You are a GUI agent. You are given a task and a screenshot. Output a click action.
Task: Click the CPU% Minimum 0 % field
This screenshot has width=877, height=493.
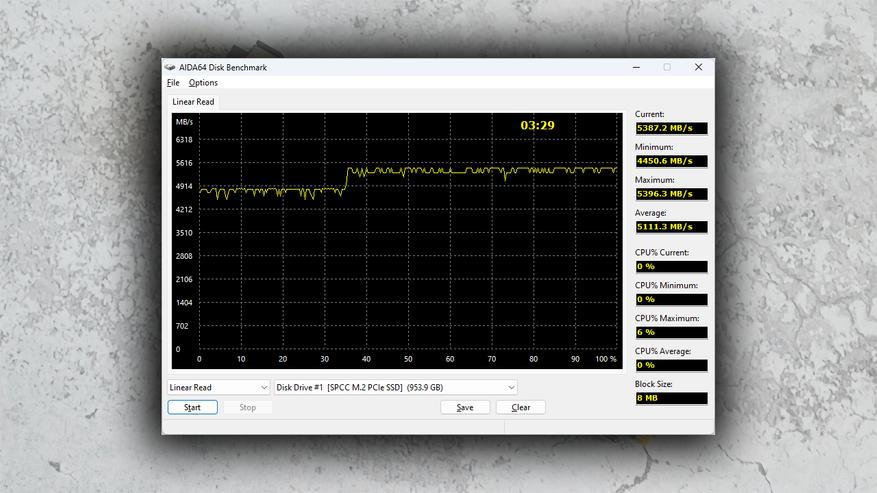tap(671, 300)
